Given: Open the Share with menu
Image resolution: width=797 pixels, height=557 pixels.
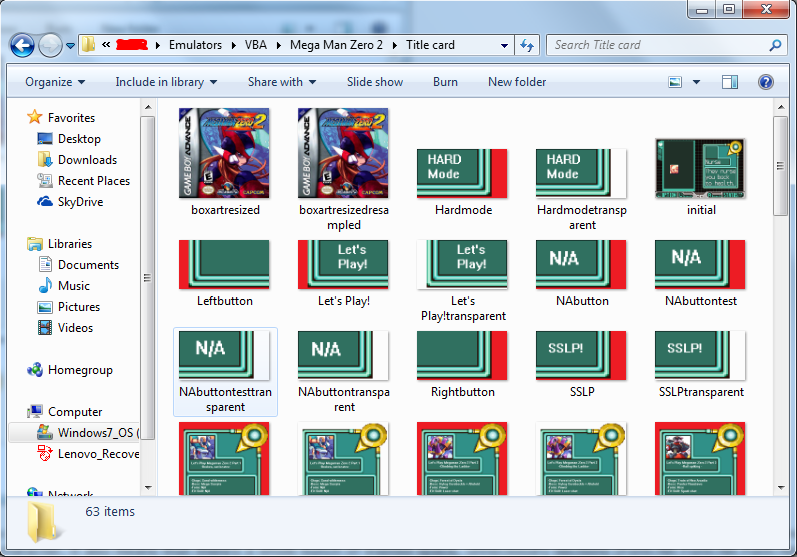Looking at the screenshot, I should tap(282, 82).
